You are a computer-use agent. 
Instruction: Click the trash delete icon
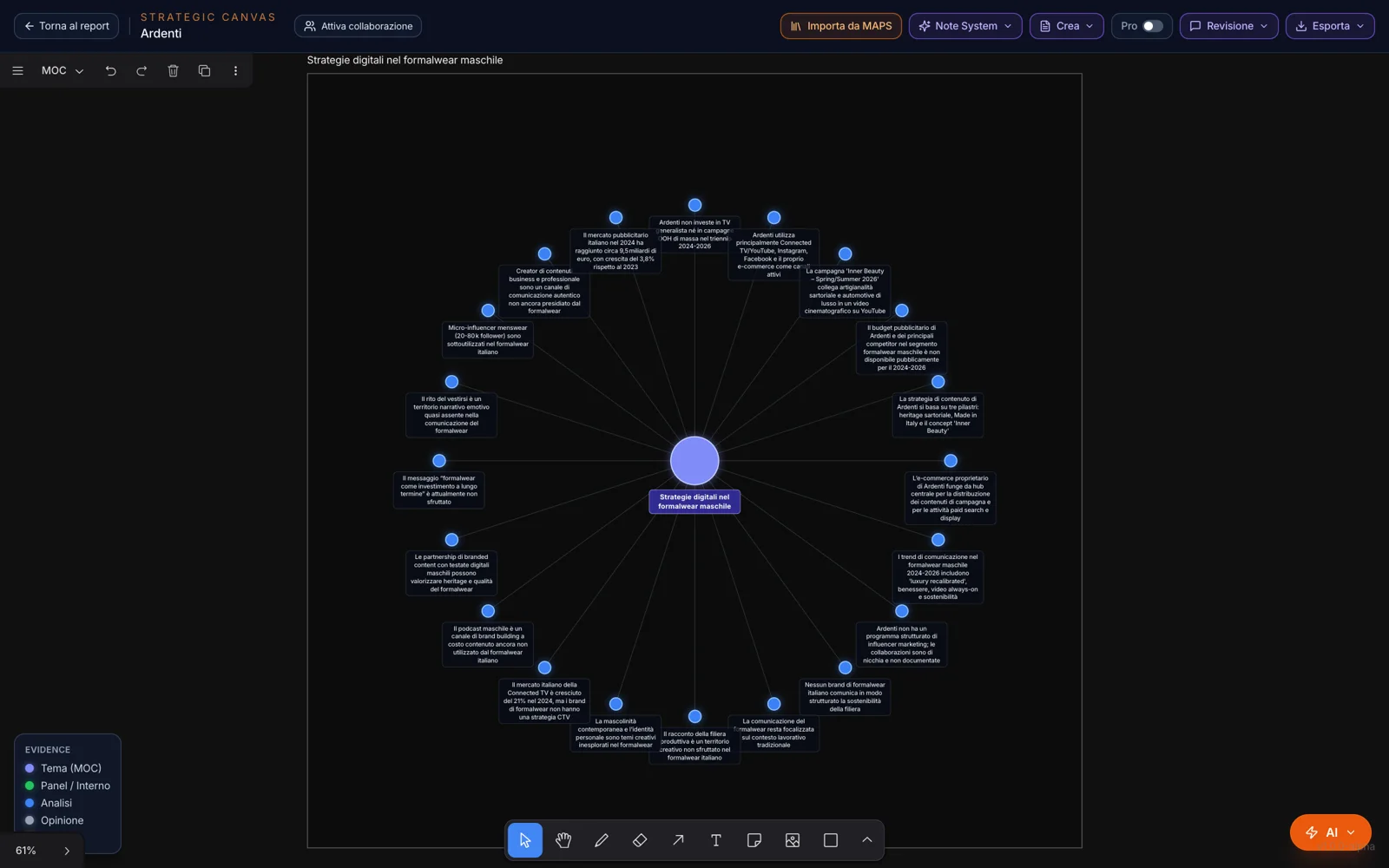173,71
